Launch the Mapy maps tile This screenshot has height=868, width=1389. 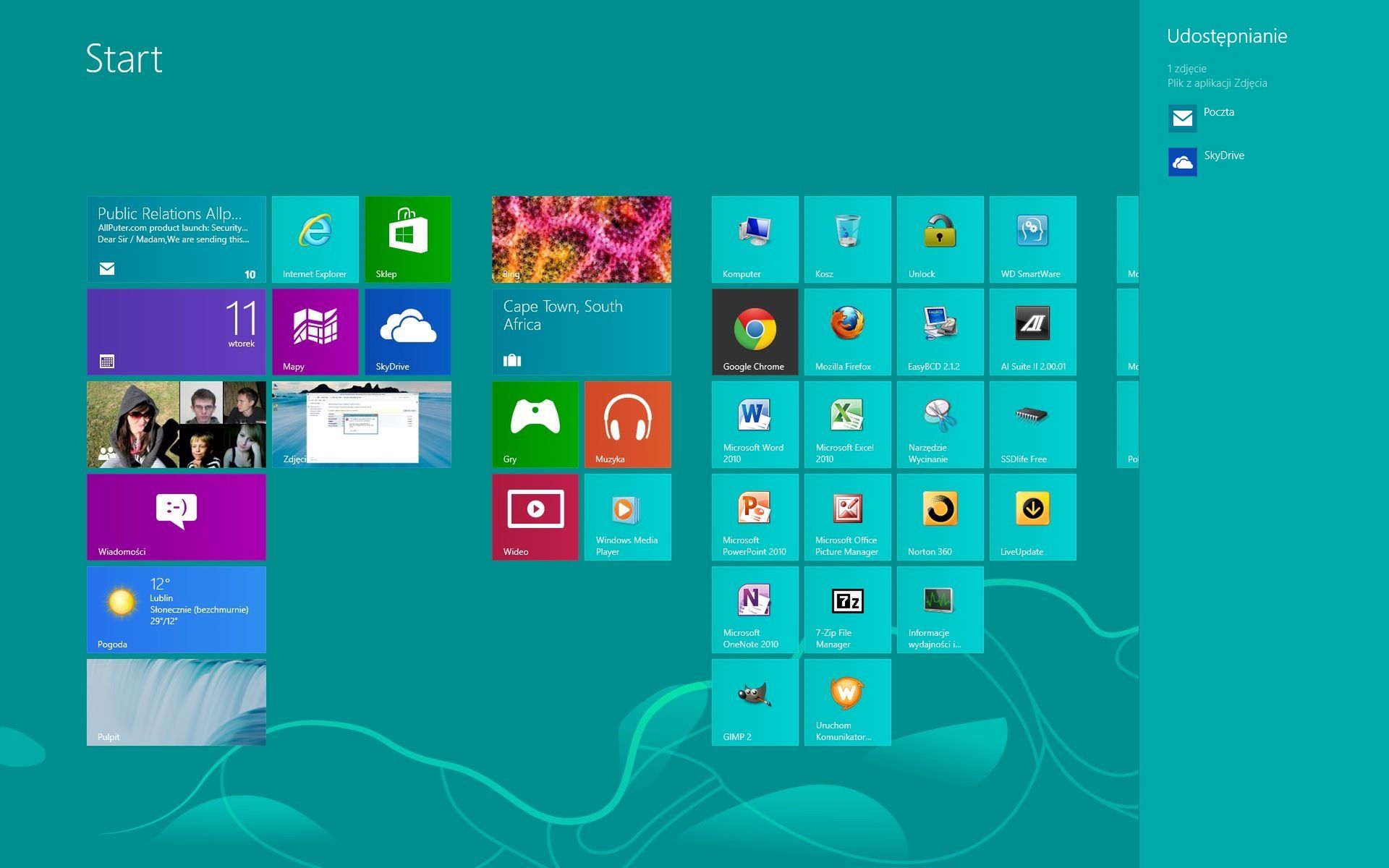(x=315, y=332)
